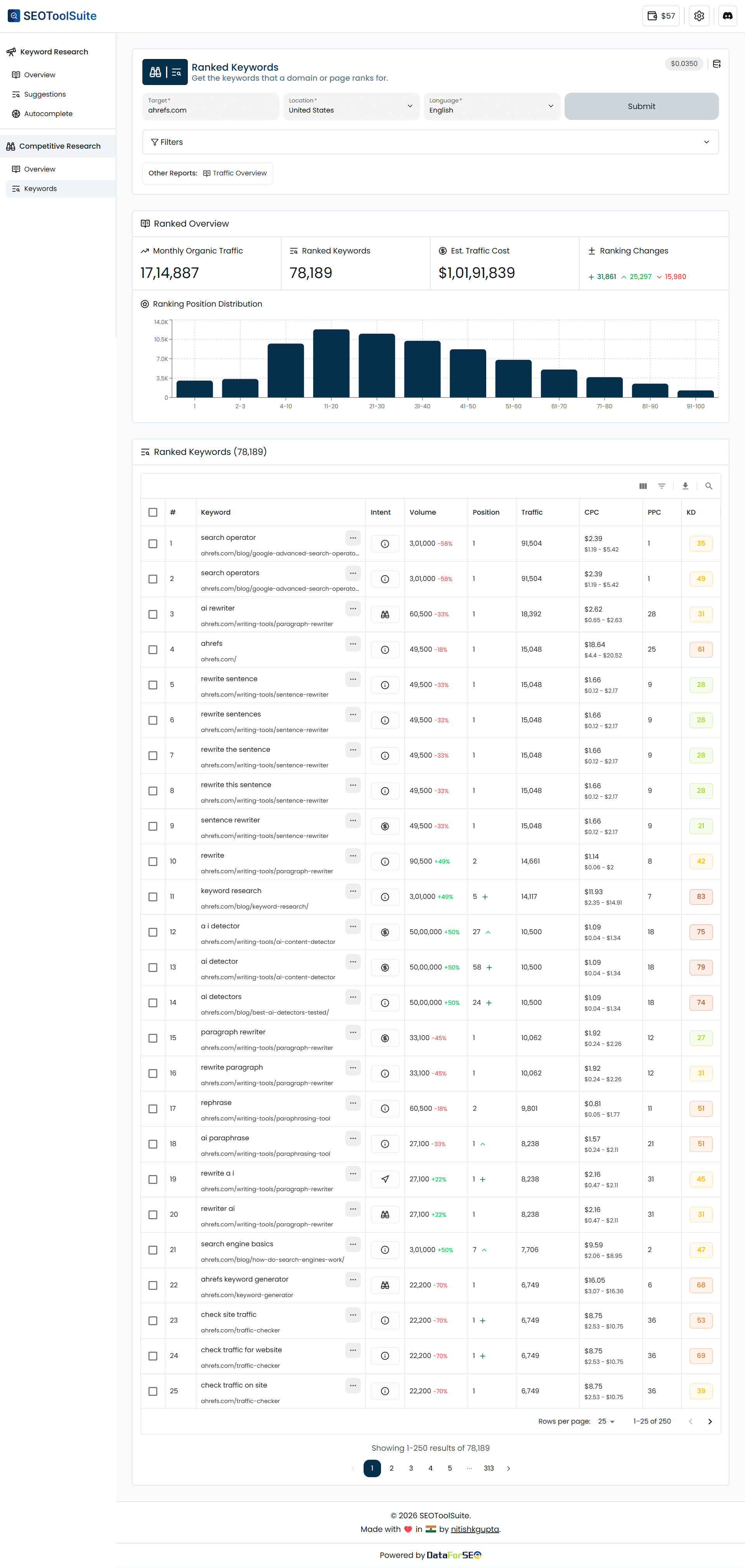Click the intent icon for 'search operator'
Image resolution: width=745 pixels, height=1568 pixels.
tap(385, 544)
